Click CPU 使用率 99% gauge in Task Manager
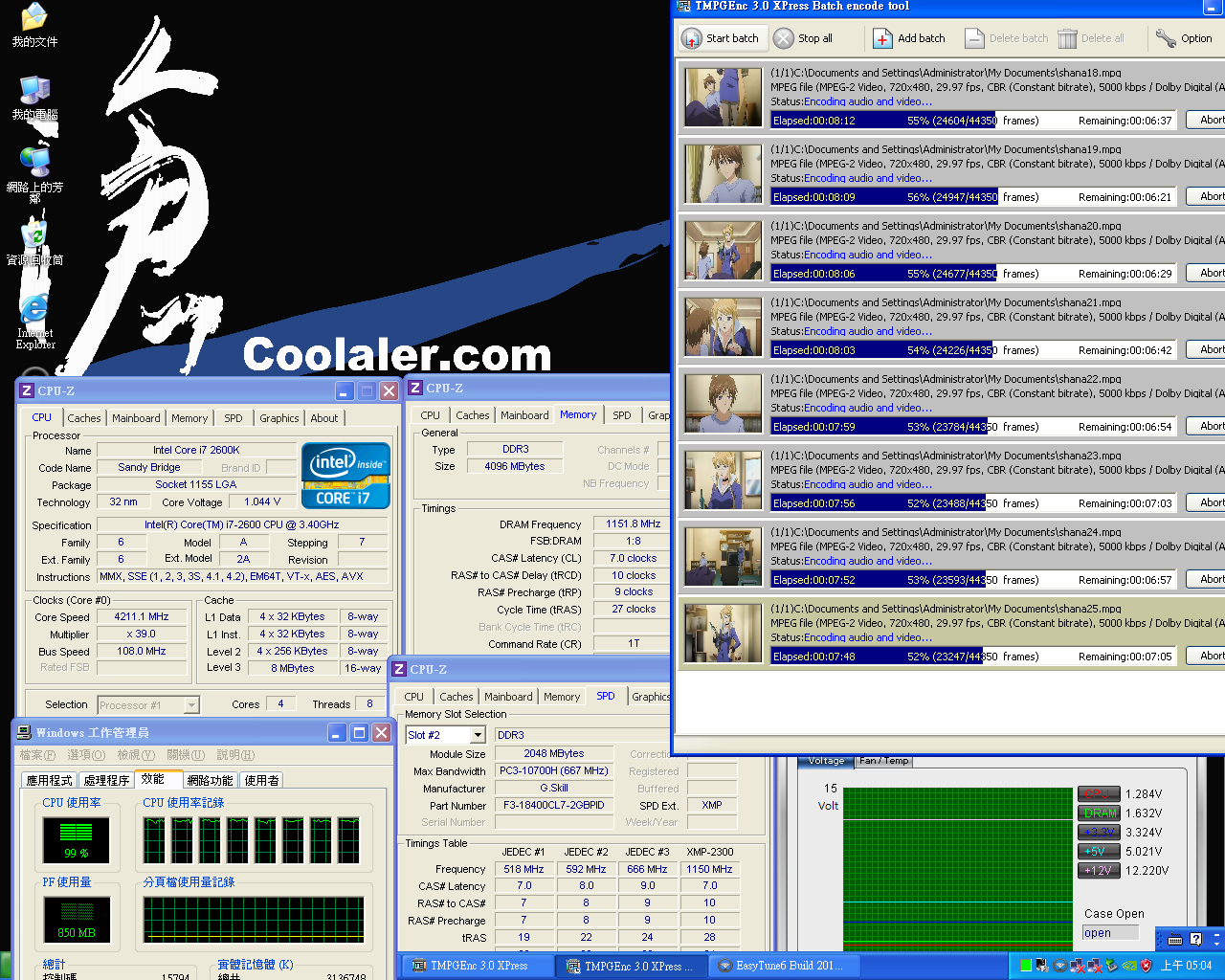 point(77,840)
